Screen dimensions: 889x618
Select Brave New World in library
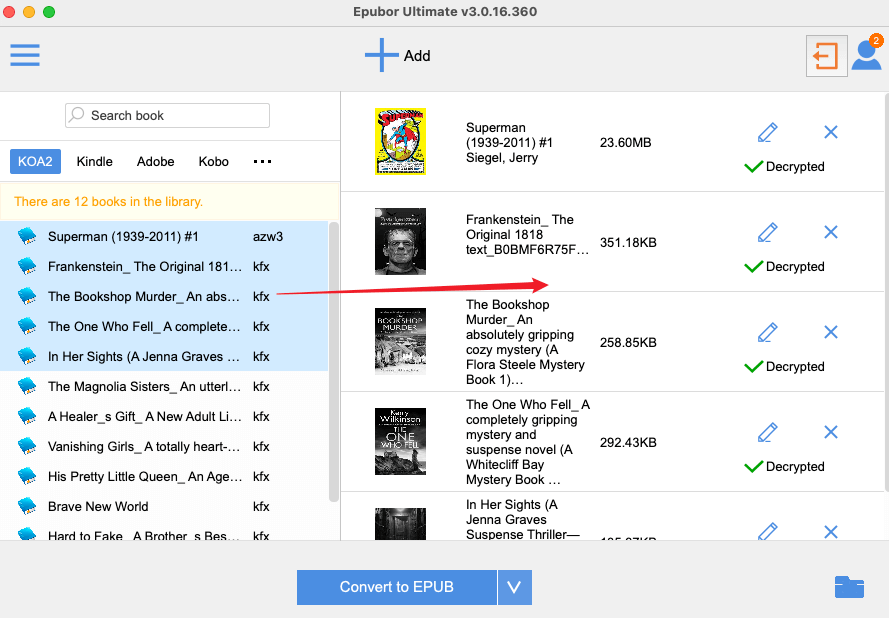[x=164, y=507]
